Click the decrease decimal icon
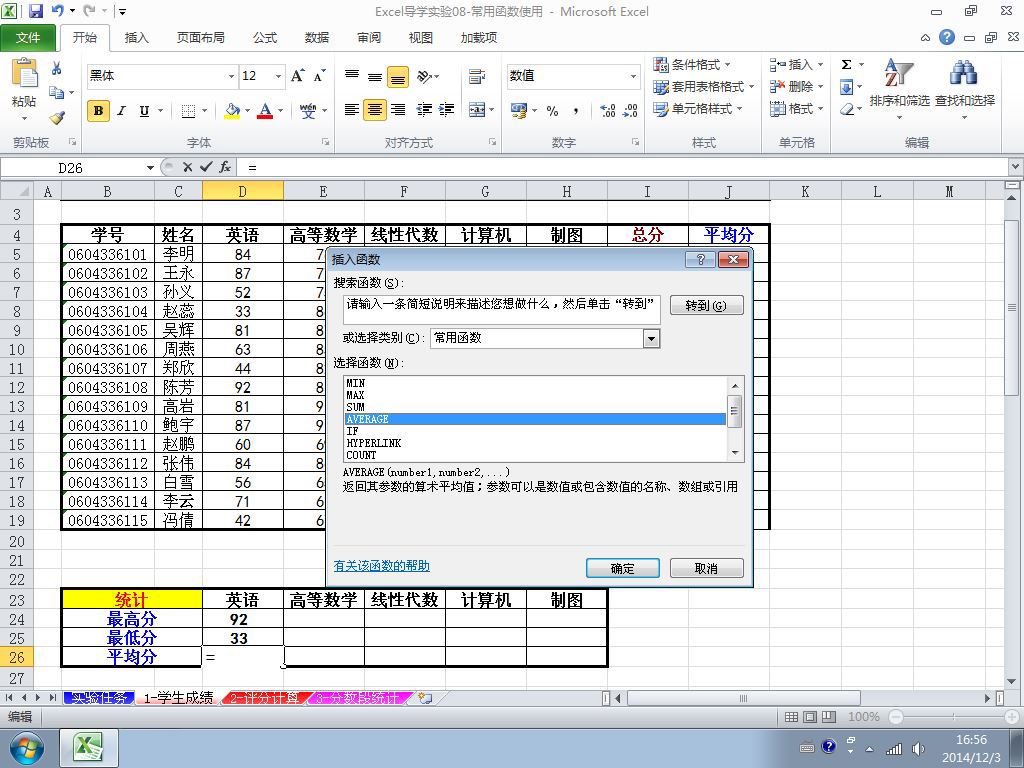 (630, 110)
